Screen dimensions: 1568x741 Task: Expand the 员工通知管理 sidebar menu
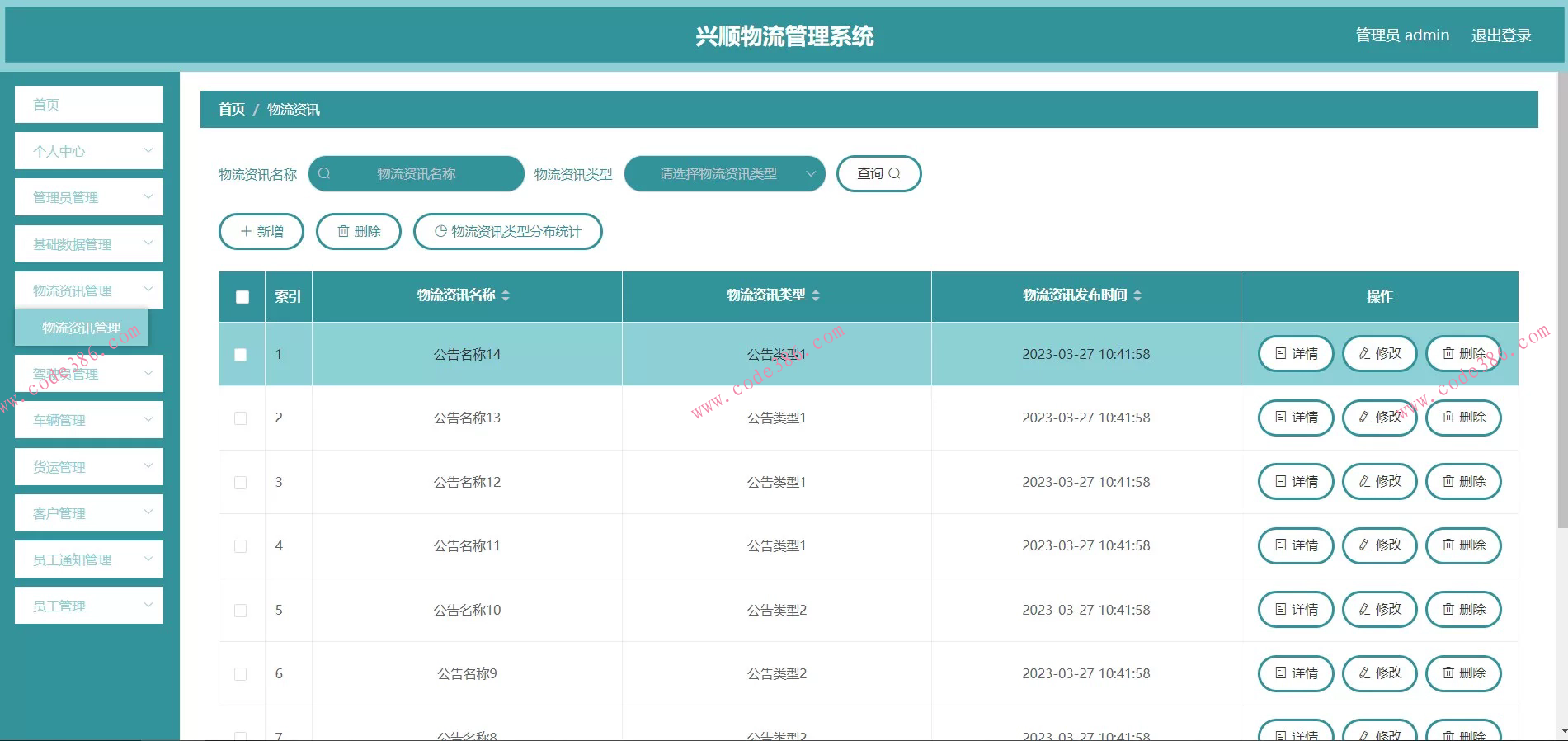(x=89, y=559)
